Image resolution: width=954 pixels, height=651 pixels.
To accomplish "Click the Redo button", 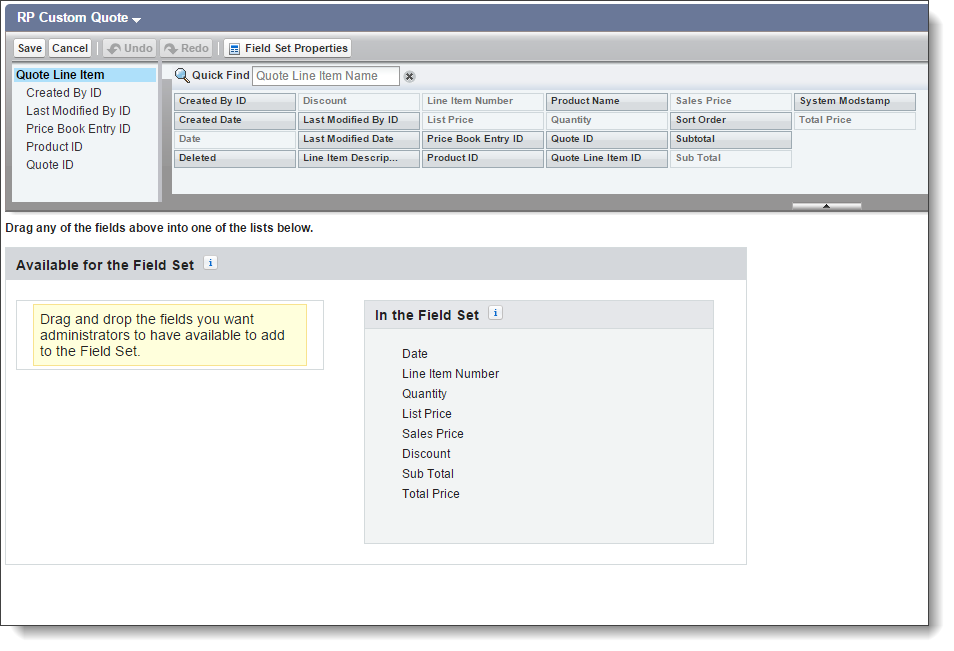I will [186, 48].
